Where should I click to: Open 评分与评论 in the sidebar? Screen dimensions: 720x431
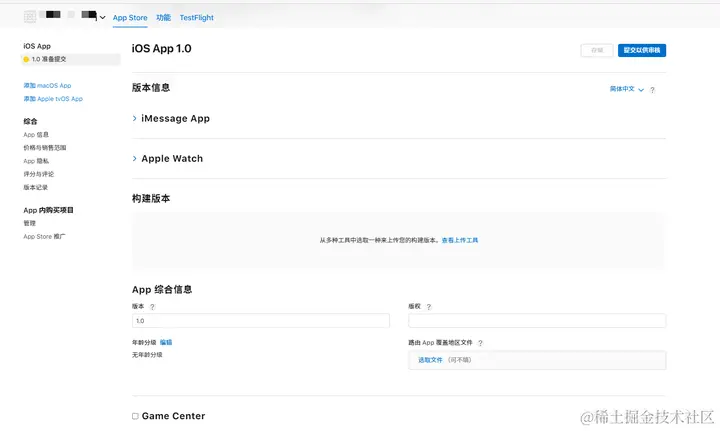[x=39, y=174]
